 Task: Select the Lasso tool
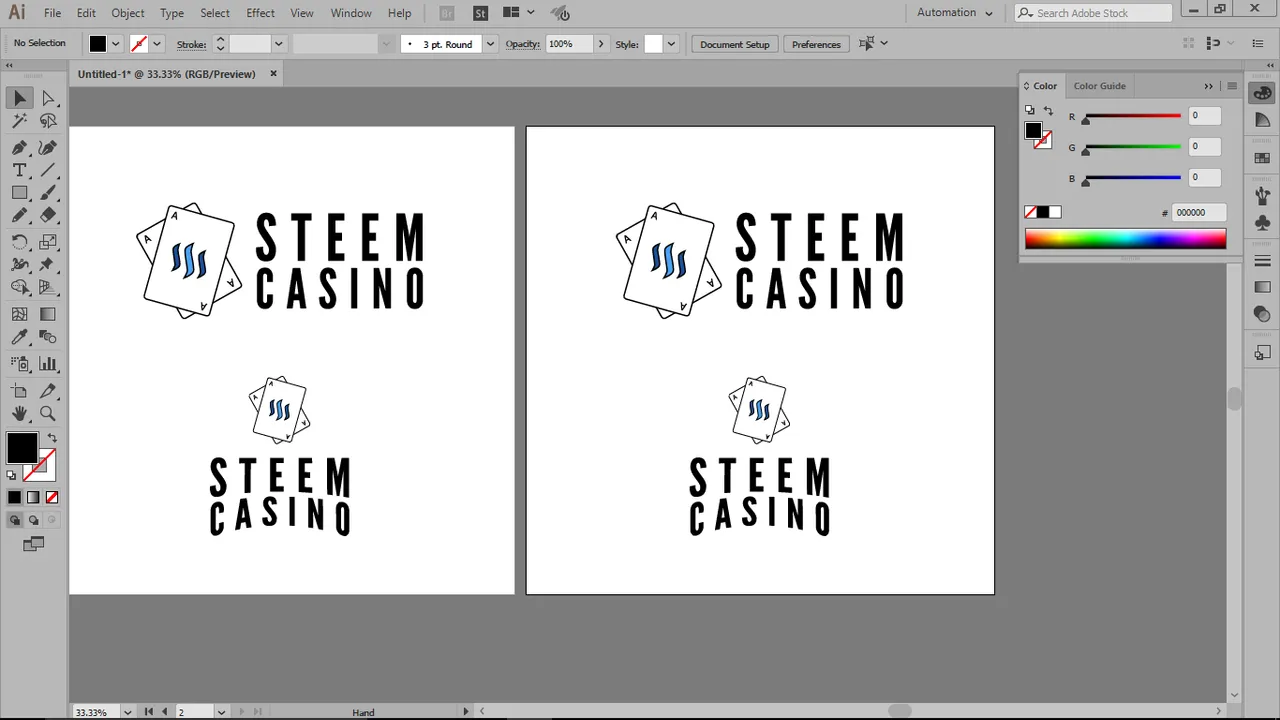click(x=48, y=121)
